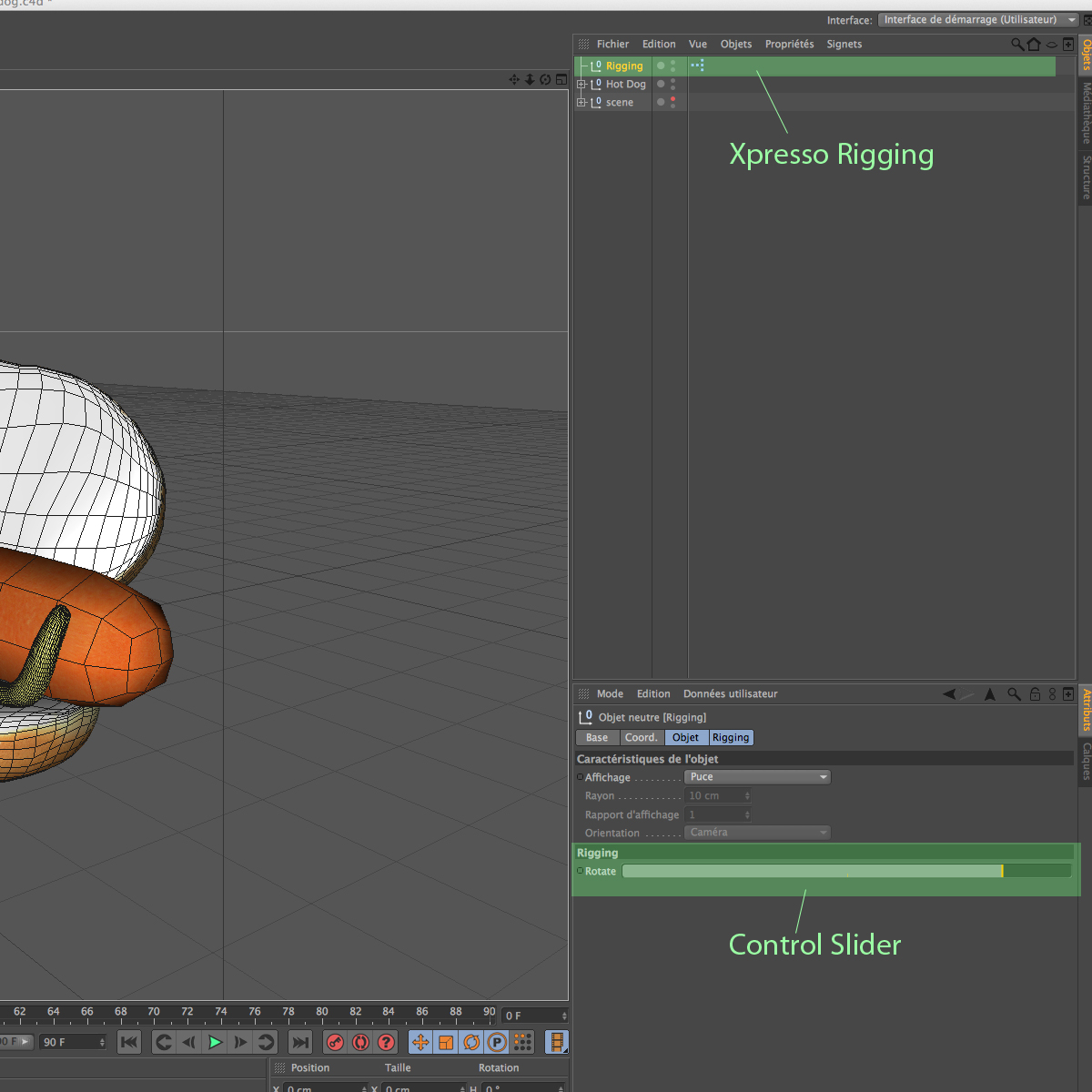Click the green Play forward button
This screenshot has width=1092, height=1092.
pos(215,1042)
